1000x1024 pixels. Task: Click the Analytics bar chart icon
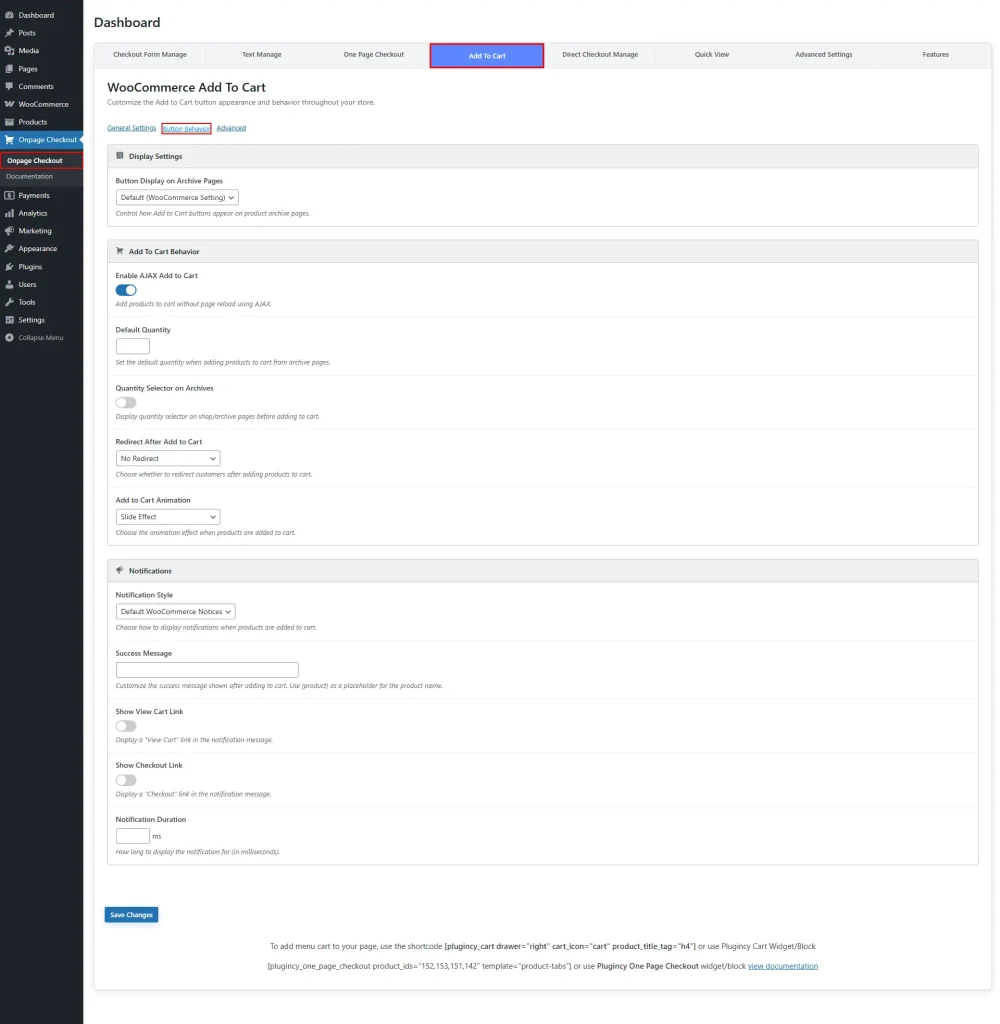(x=9, y=213)
